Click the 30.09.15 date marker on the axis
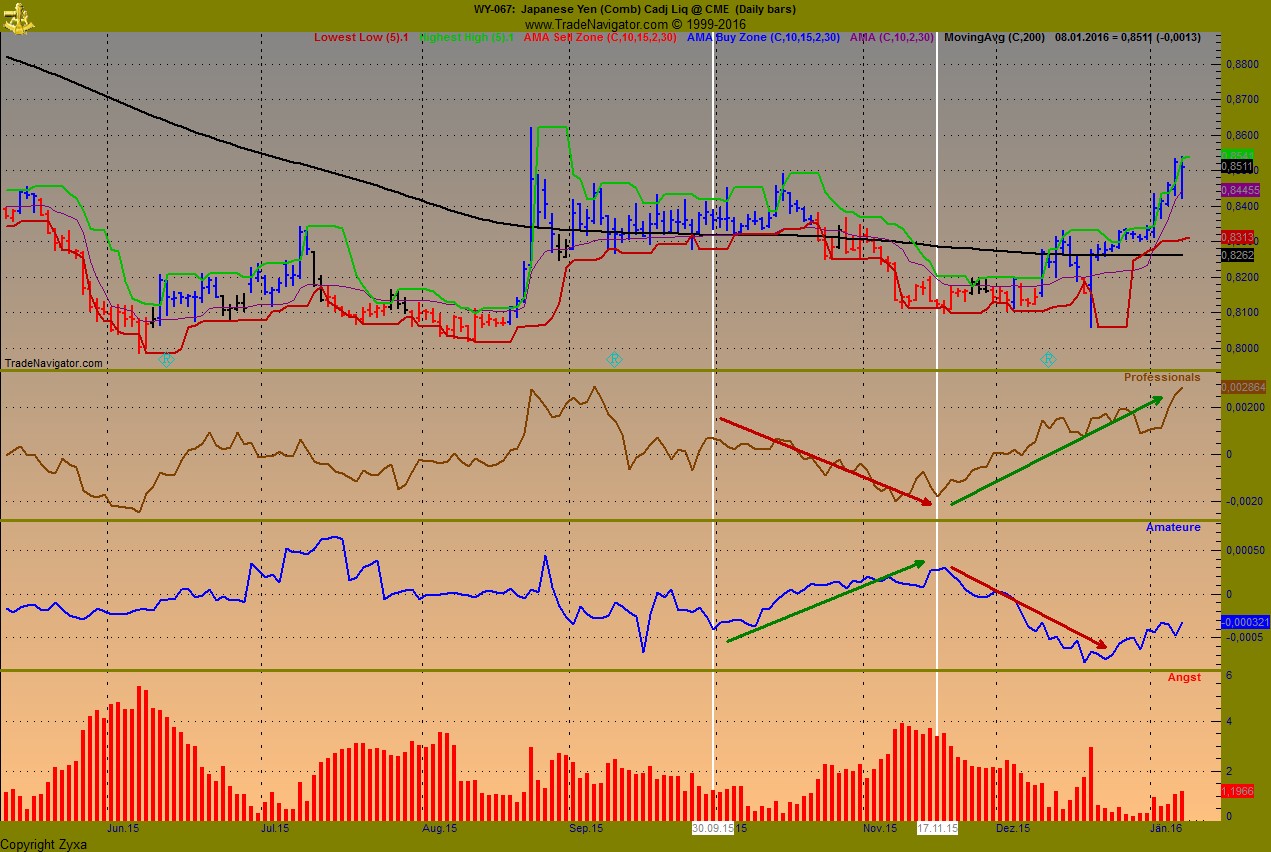Screen dimensions: 1271x852 click(712, 828)
